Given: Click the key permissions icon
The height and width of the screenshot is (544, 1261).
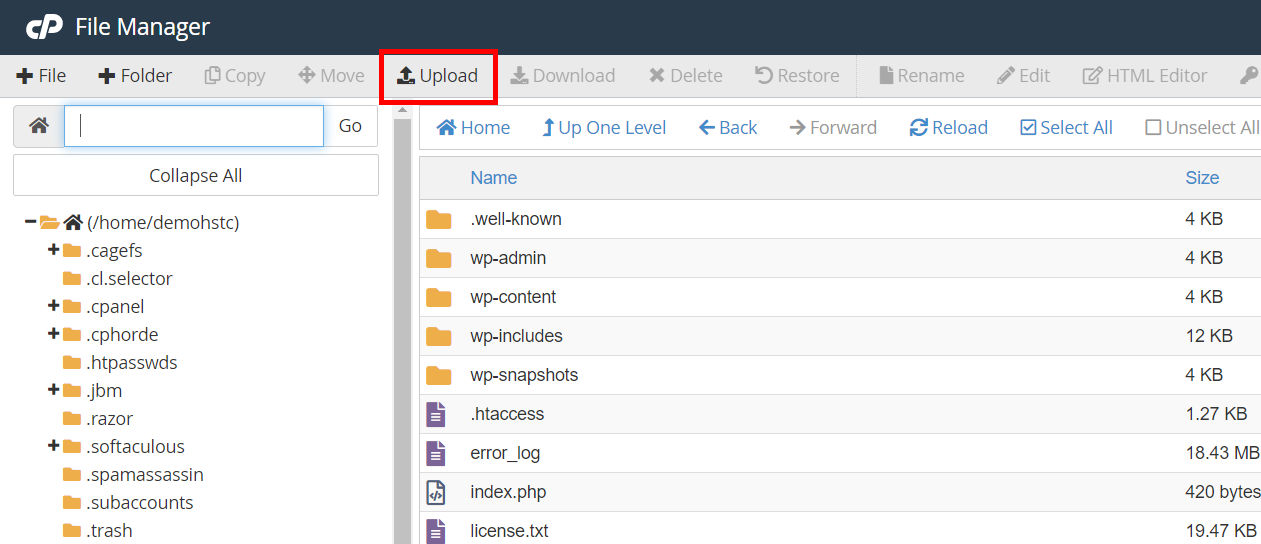Looking at the screenshot, I should coord(1249,76).
